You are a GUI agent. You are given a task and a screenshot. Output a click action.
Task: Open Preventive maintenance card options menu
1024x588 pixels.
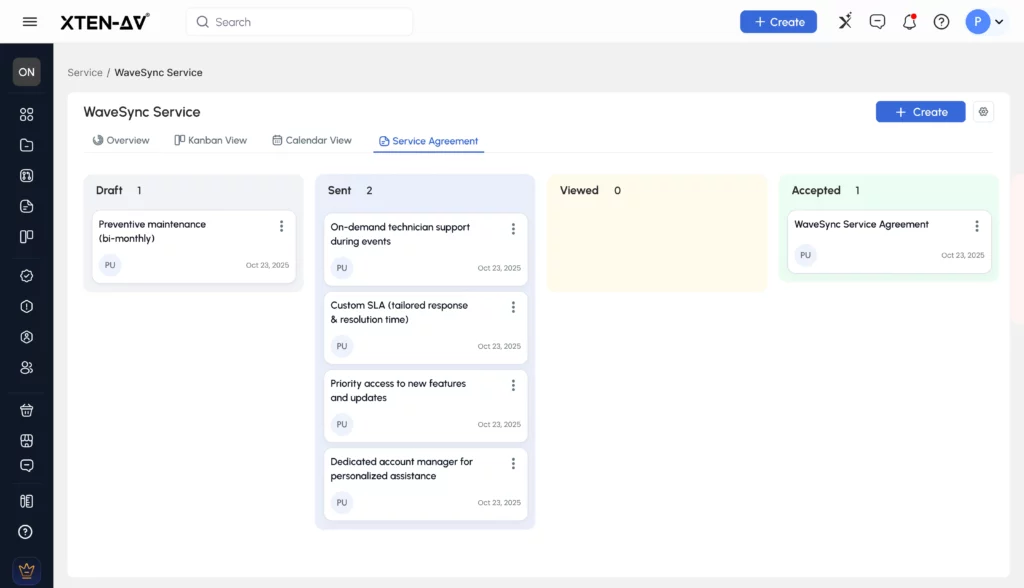pos(281,226)
